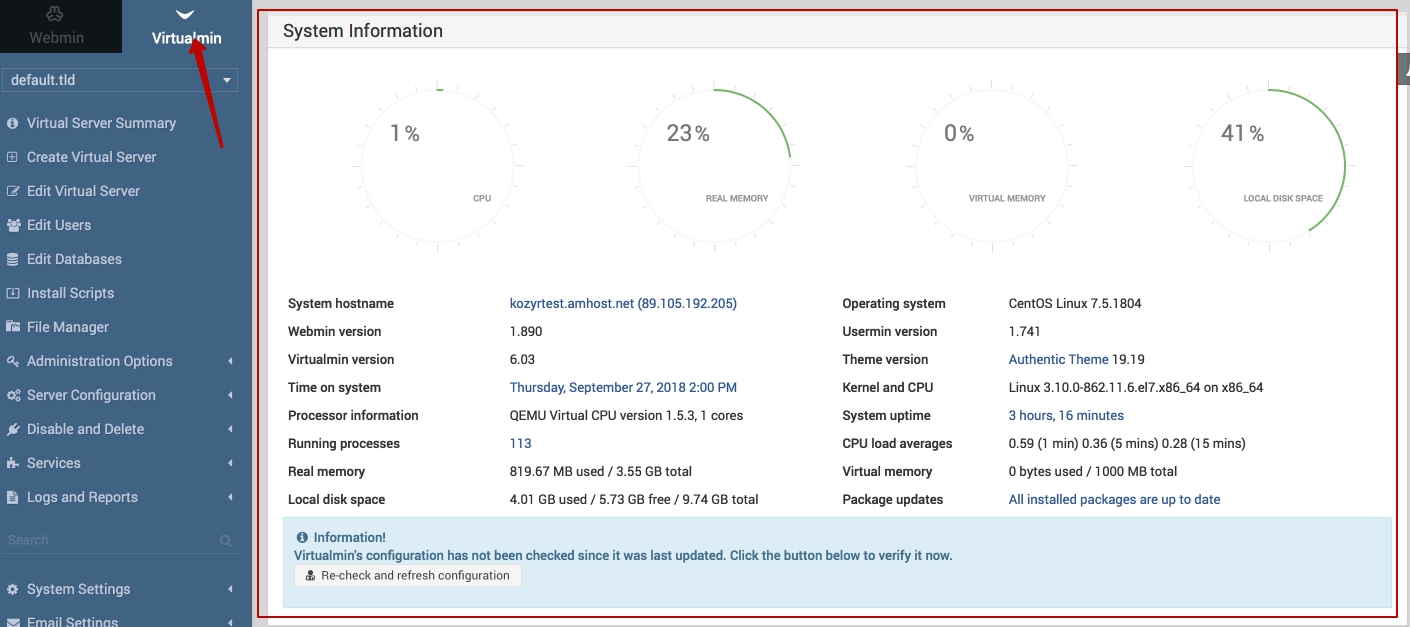The image size is (1410, 627).
Task: Click the Edit Databases stack icon
Action: 13,260
